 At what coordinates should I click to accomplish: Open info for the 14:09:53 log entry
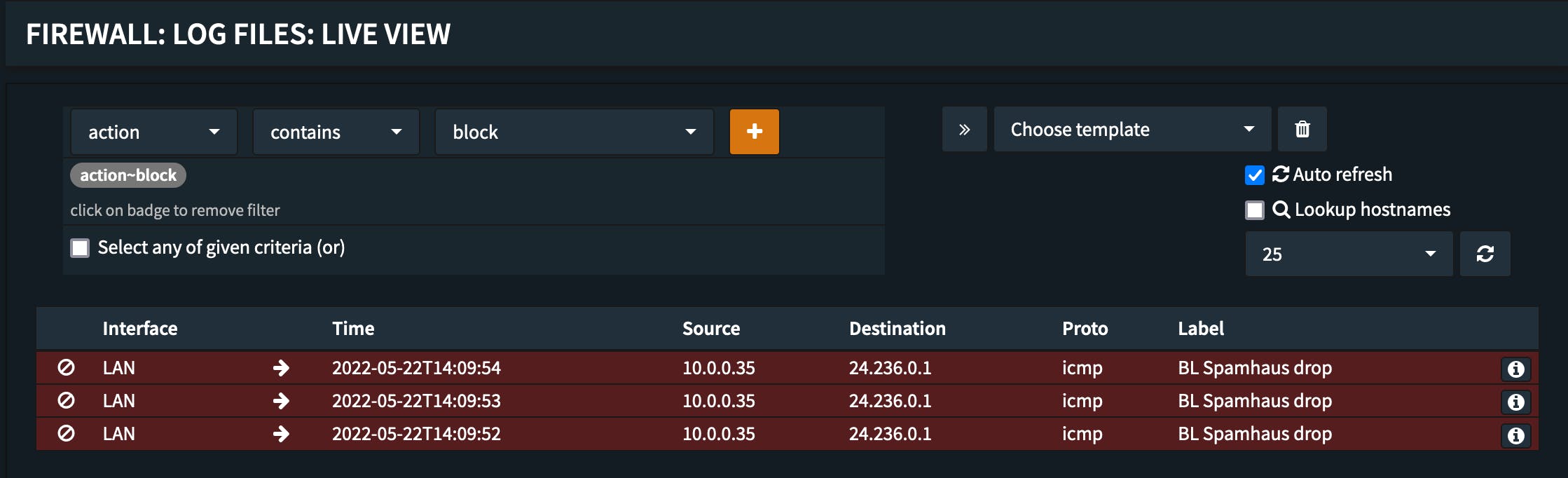point(1515,402)
